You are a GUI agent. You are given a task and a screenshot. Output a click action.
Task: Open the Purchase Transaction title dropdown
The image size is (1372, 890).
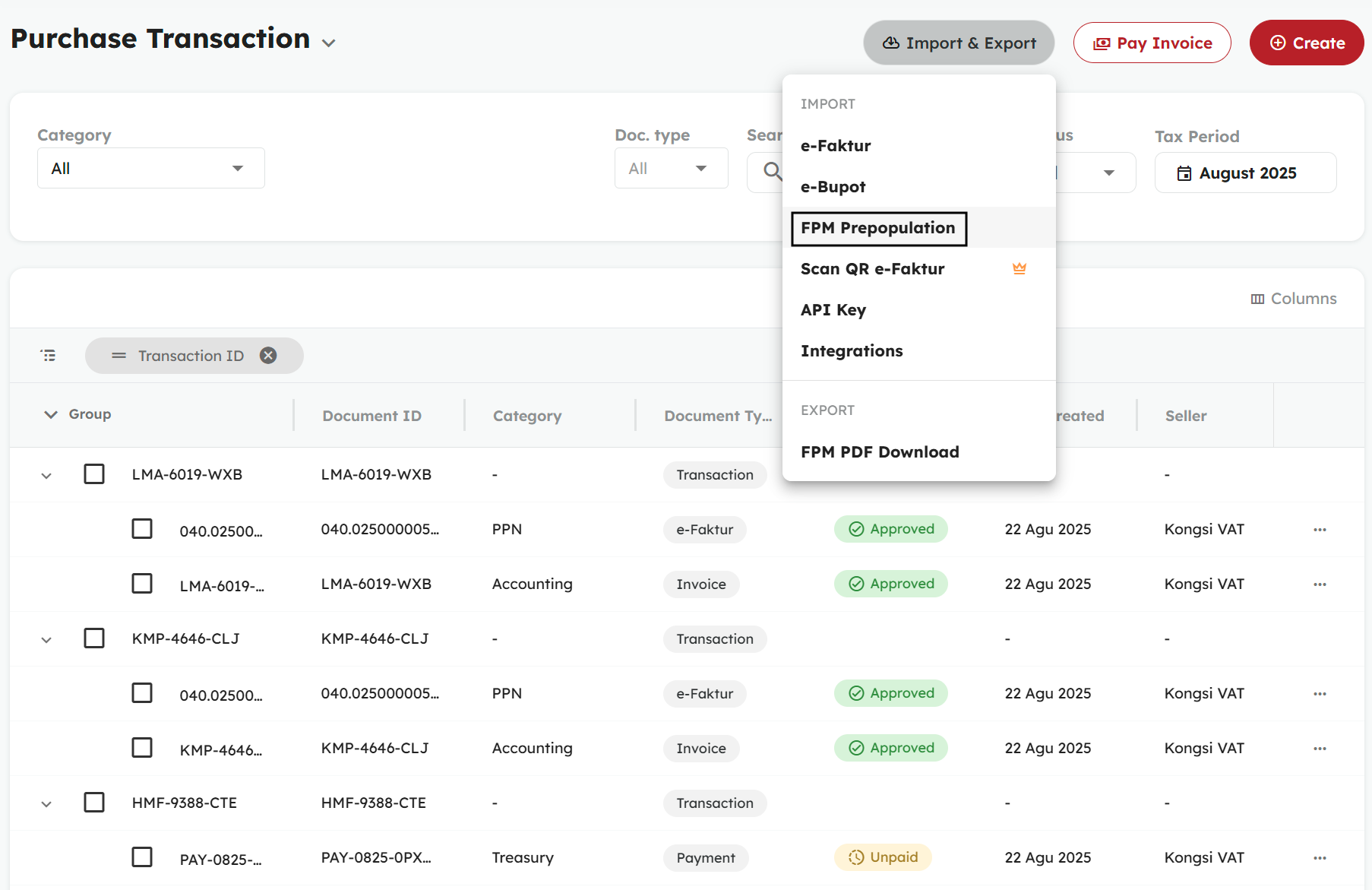(x=328, y=43)
